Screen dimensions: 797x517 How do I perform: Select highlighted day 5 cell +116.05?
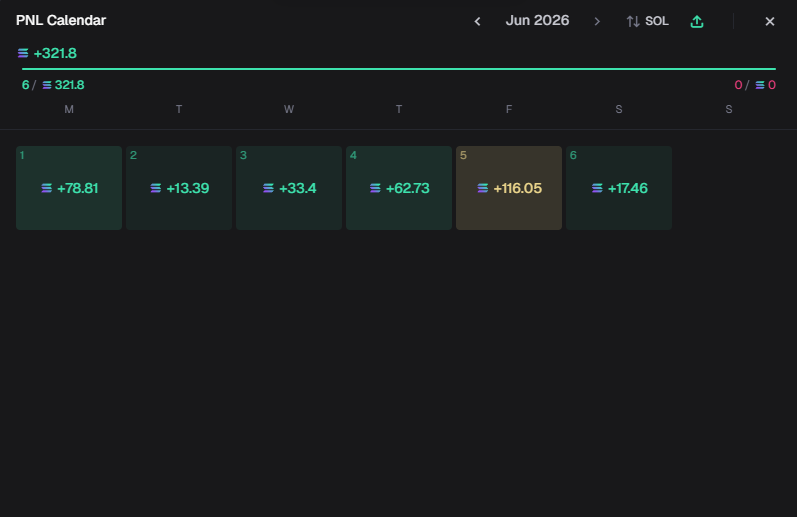(x=509, y=188)
